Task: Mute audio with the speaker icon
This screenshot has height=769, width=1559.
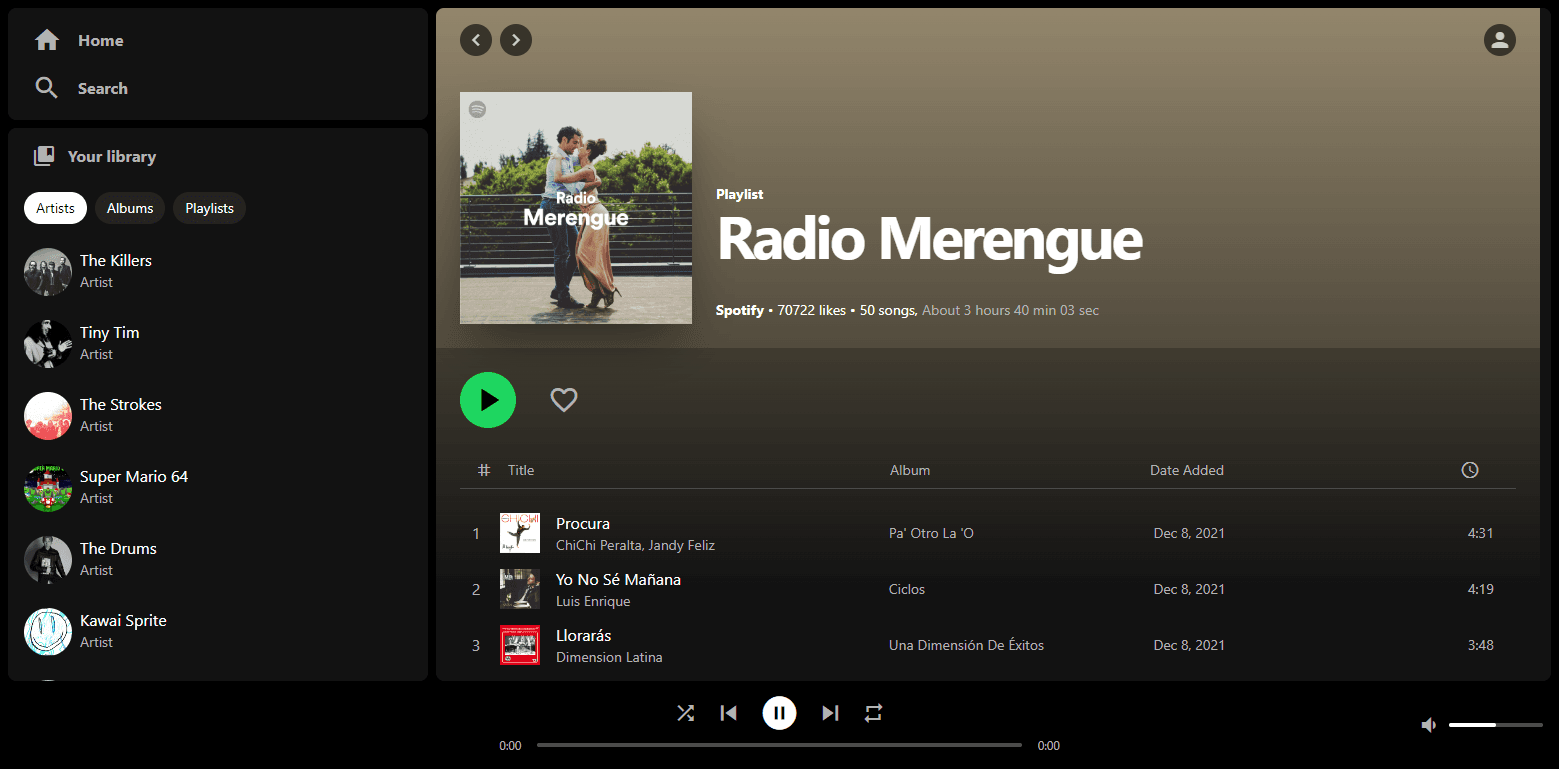Action: coord(1429,725)
